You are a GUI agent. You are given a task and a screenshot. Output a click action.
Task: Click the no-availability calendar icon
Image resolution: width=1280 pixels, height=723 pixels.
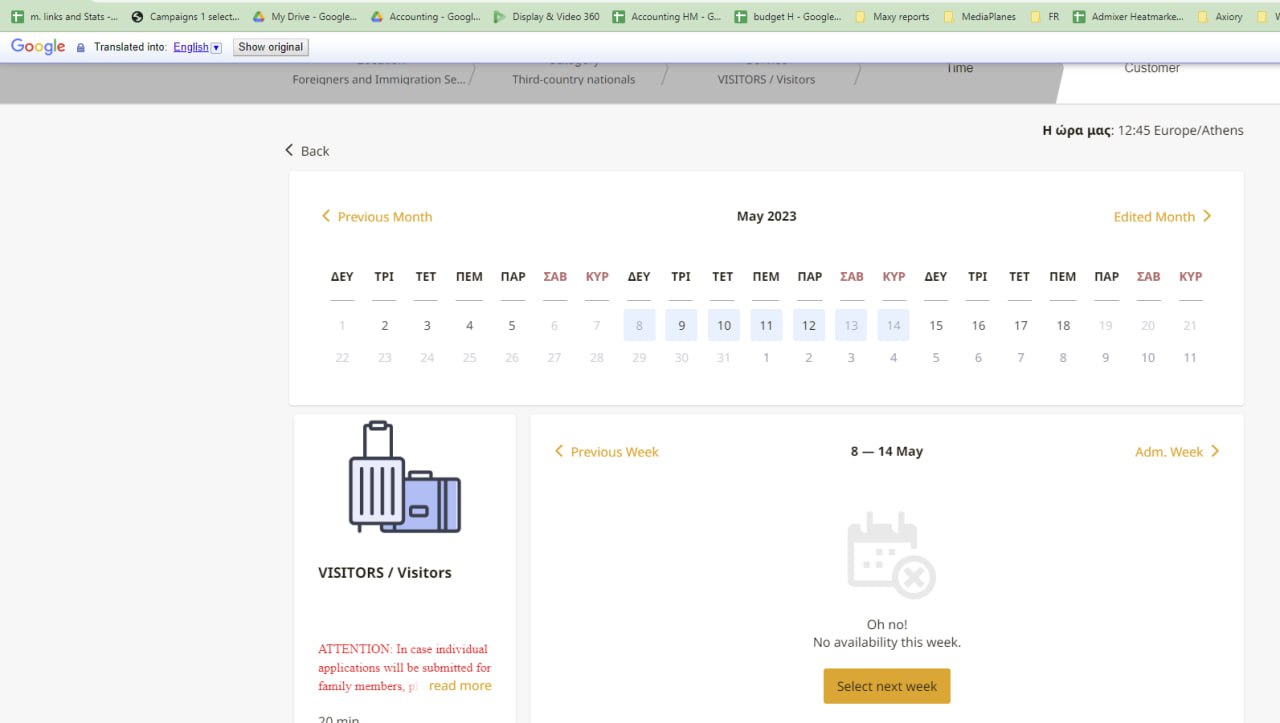tap(890, 555)
